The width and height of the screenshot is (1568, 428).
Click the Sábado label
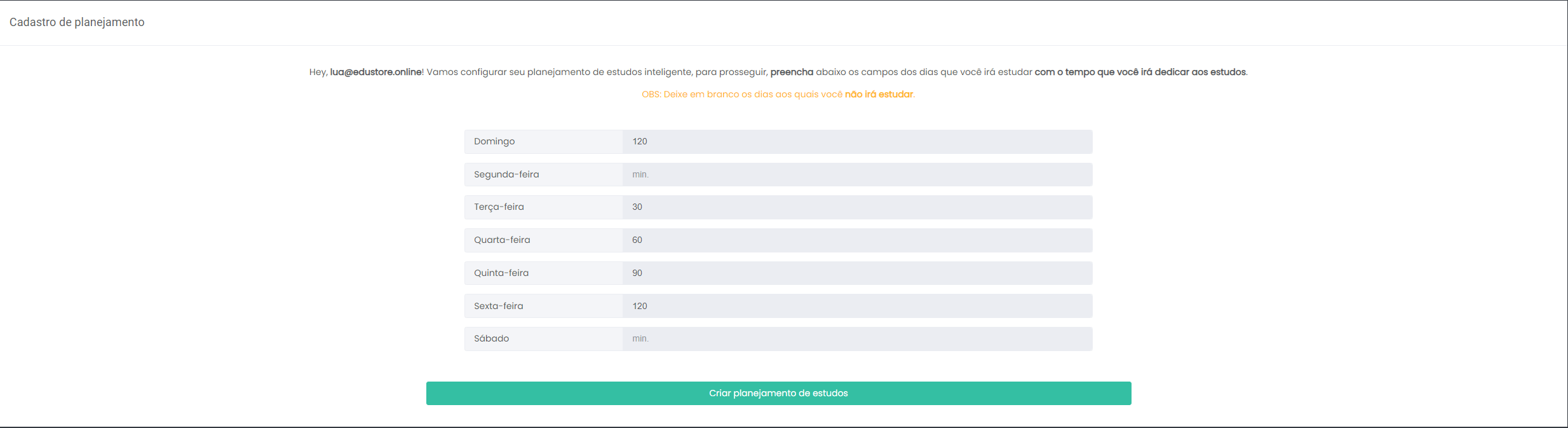[x=492, y=339]
